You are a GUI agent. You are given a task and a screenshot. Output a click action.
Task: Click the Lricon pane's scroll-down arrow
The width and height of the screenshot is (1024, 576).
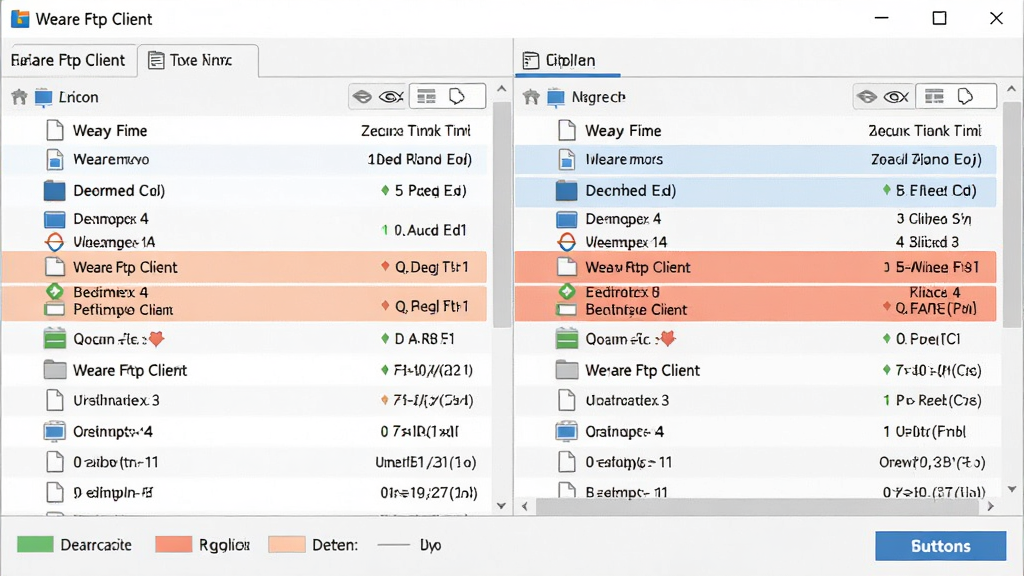click(502, 505)
